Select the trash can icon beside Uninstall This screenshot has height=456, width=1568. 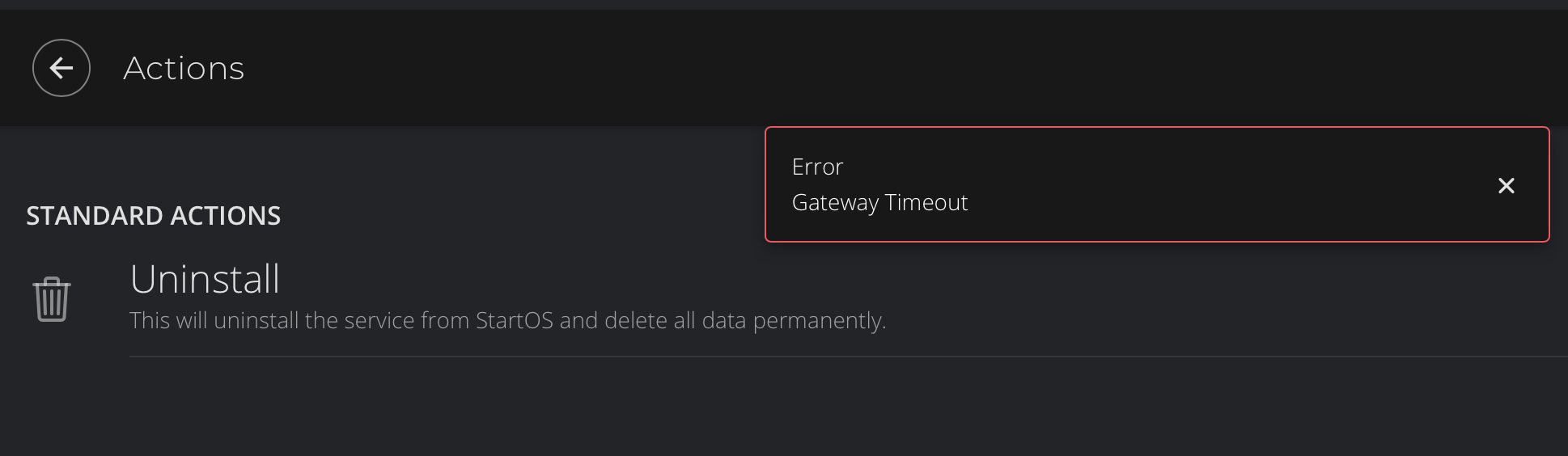point(52,299)
